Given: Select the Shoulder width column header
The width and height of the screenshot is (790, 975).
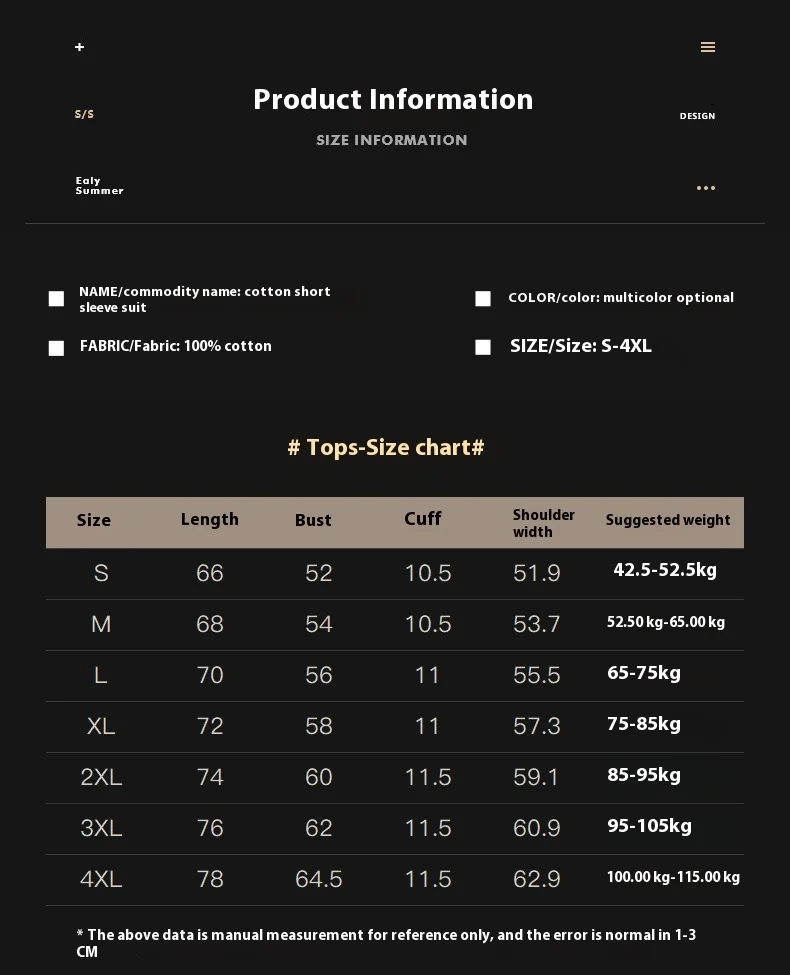Looking at the screenshot, I should tap(543, 523).
